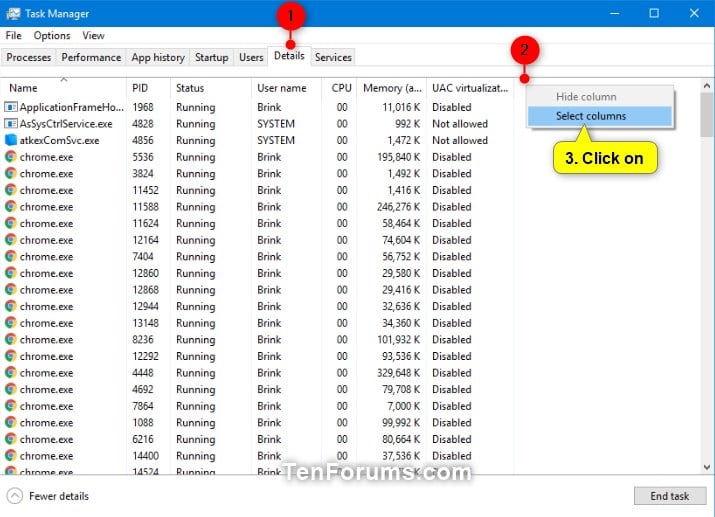
Task: Click 'Not allowed' in AsSysCtrlService row
Action: [x=460, y=124]
